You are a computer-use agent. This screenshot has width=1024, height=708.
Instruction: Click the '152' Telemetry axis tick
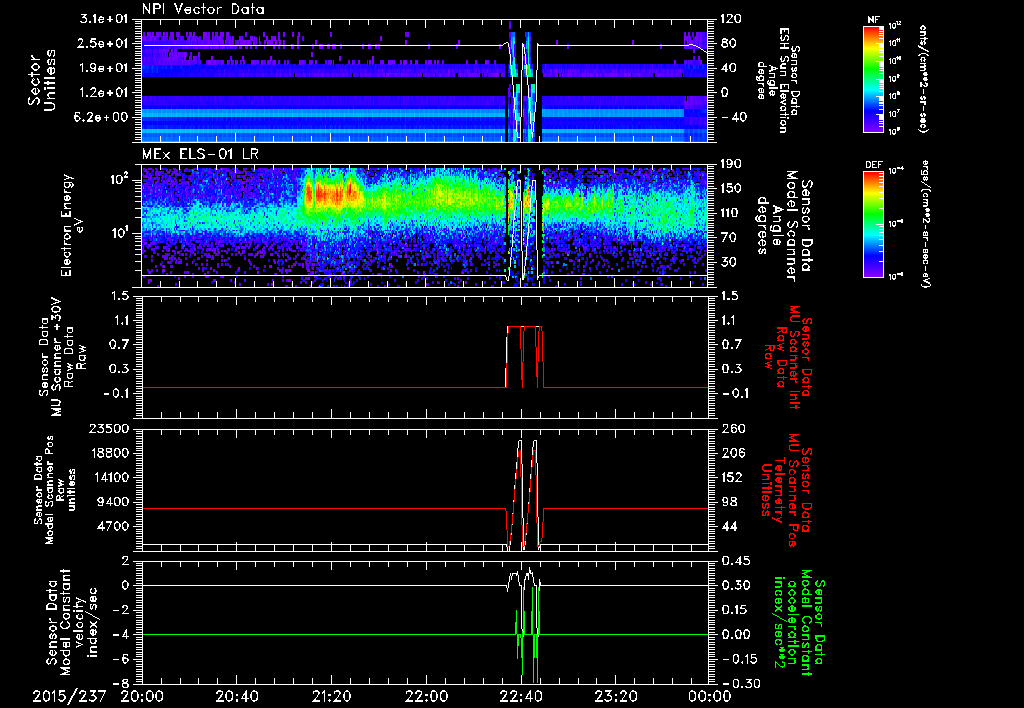pos(731,477)
